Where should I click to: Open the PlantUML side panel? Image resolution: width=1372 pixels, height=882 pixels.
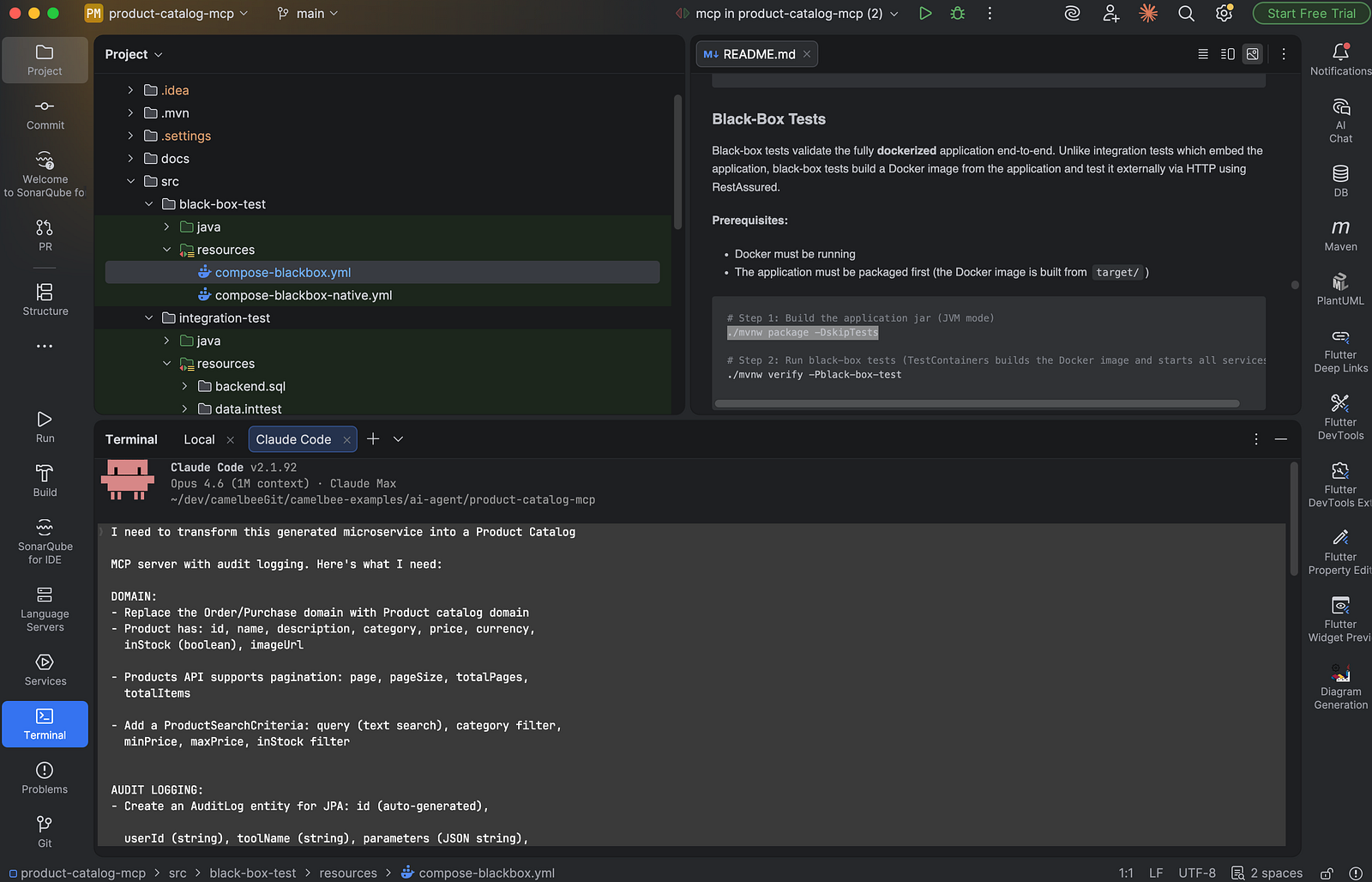coord(1340,288)
